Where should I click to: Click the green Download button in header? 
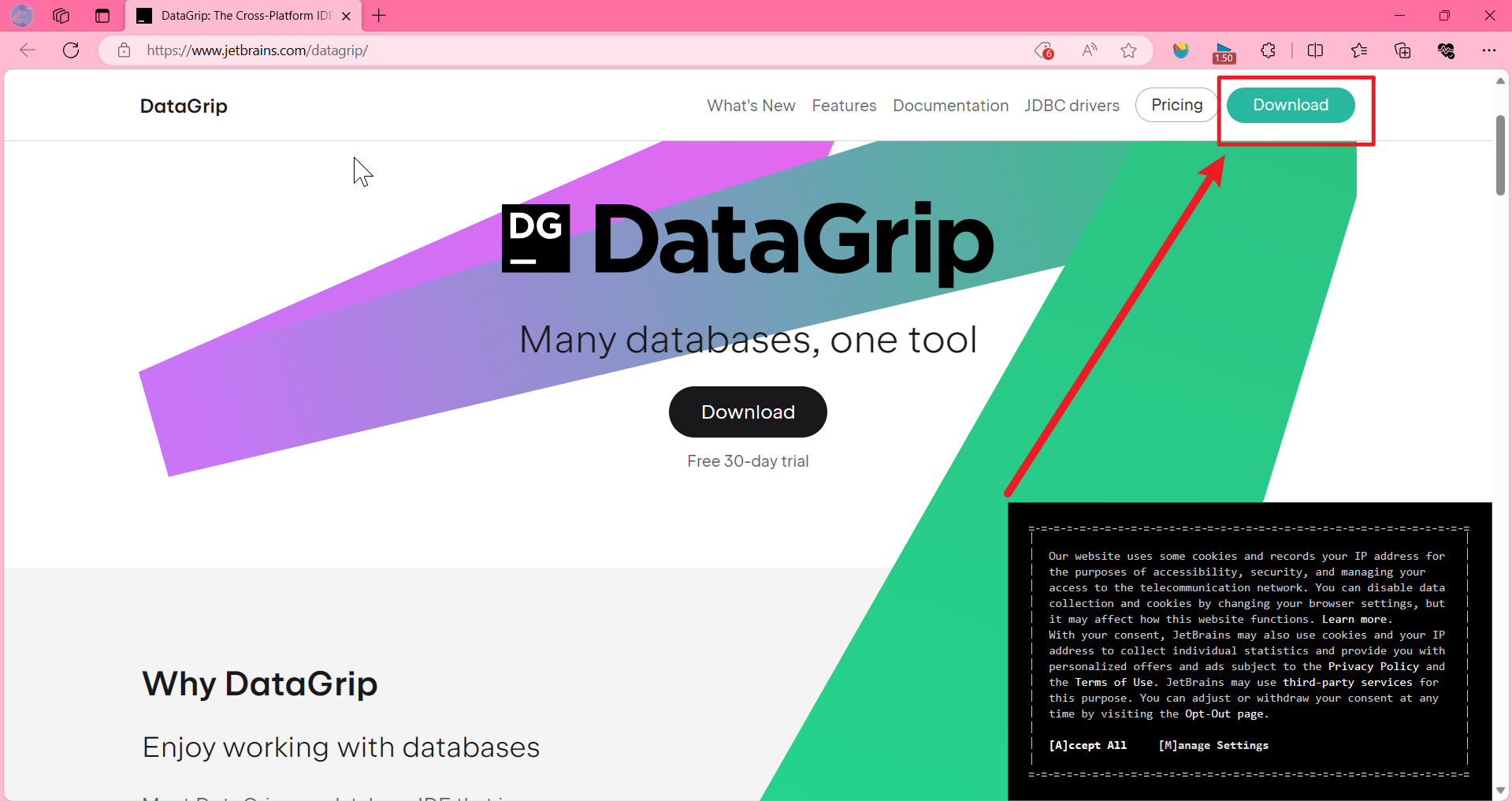point(1291,105)
